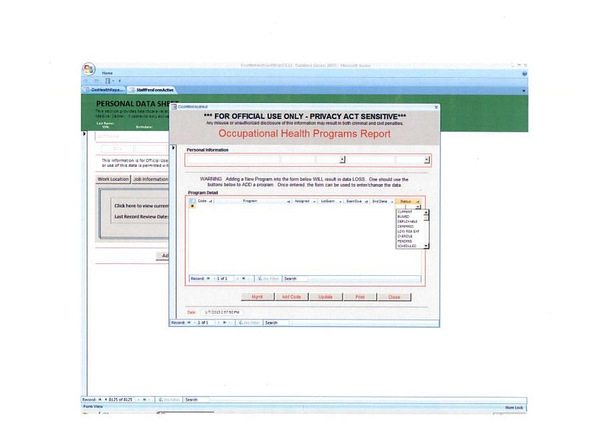Open the LstExam column filter arrow
This screenshot has height=424, width=615.
click(x=340, y=201)
